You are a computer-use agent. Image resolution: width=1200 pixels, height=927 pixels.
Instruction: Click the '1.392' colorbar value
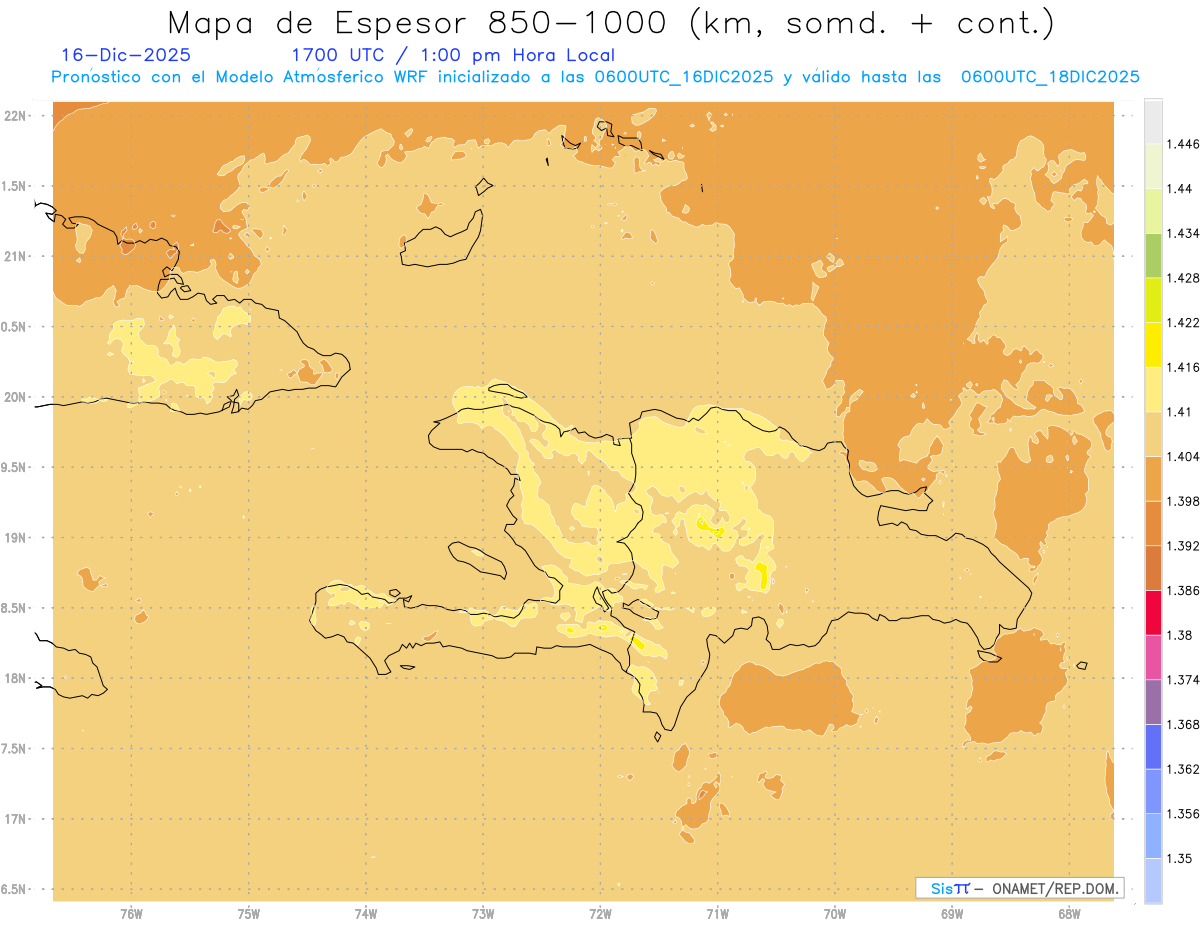[x=1184, y=546]
